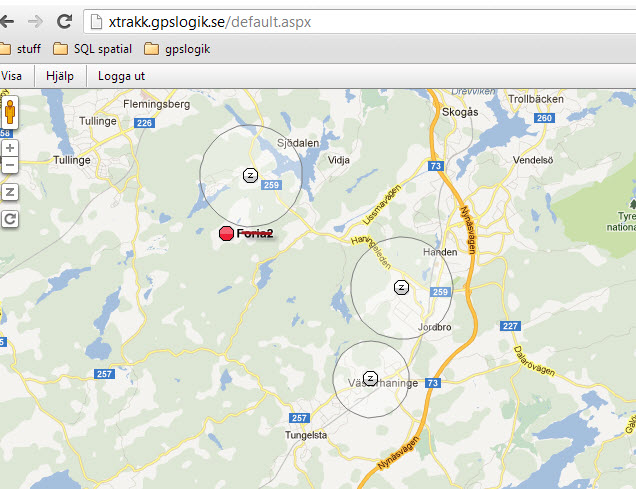This screenshot has height=489, width=636.
Task: Toggle zones using the Z map button
Action: pyautogui.click(x=10, y=192)
